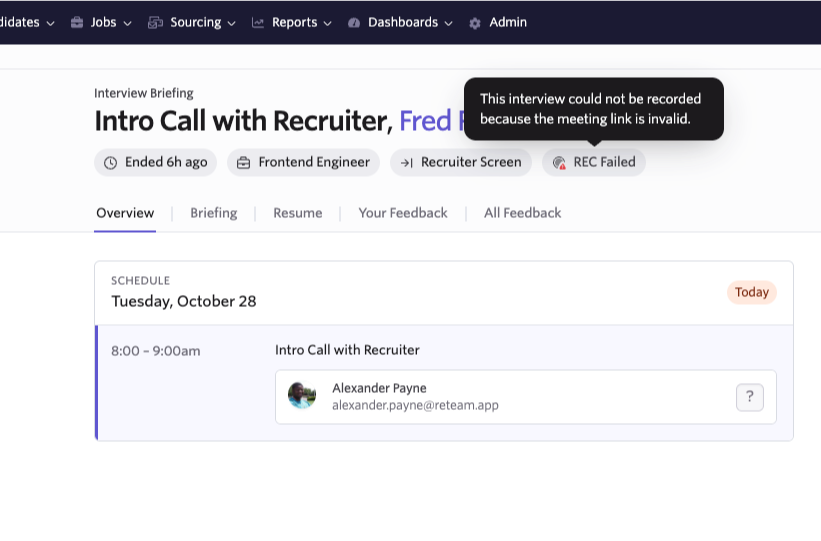
Task: Expand the Reports dropdown chevron
Action: pyautogui.click(x=328, y=23)
